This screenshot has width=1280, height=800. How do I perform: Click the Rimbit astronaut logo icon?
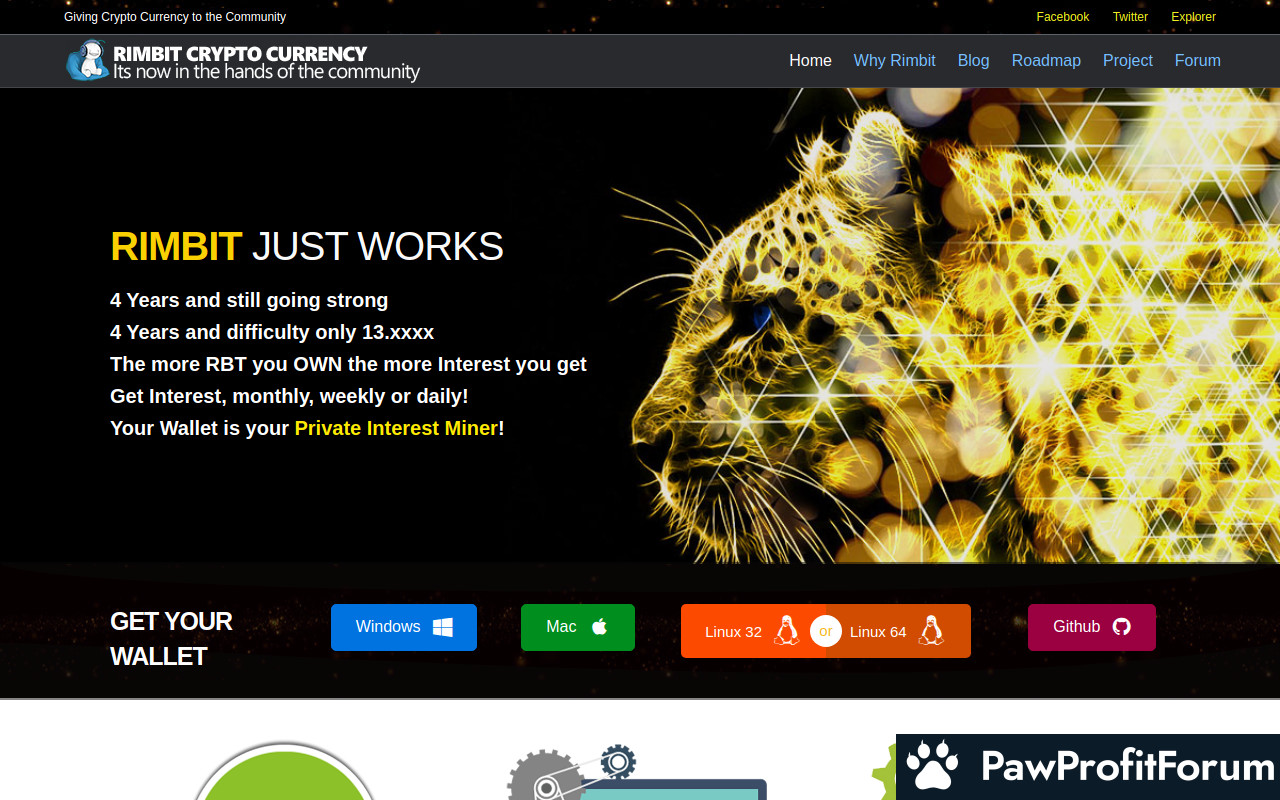[87, 61]
